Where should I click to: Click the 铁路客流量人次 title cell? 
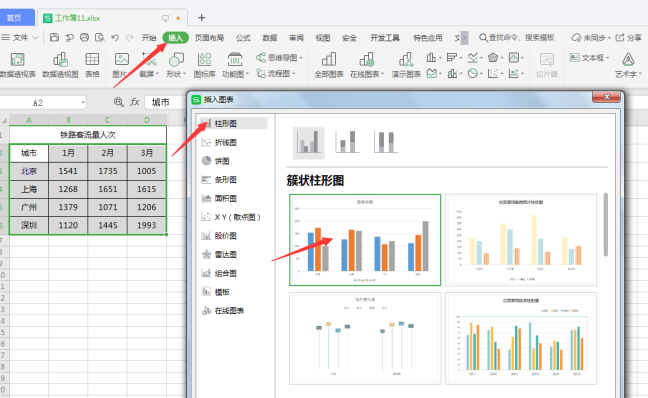[88, 134]
